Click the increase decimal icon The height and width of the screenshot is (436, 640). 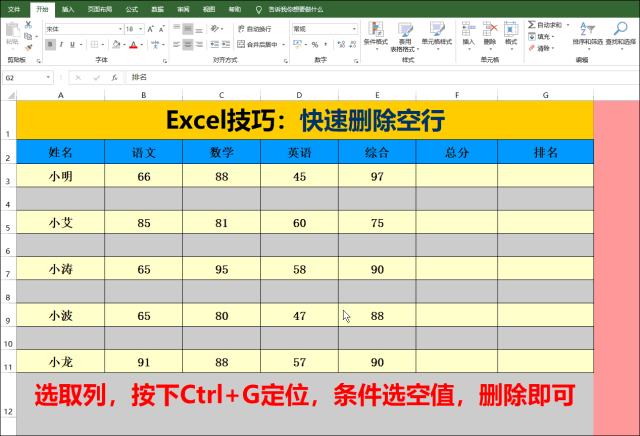click(x=342, y=44)
